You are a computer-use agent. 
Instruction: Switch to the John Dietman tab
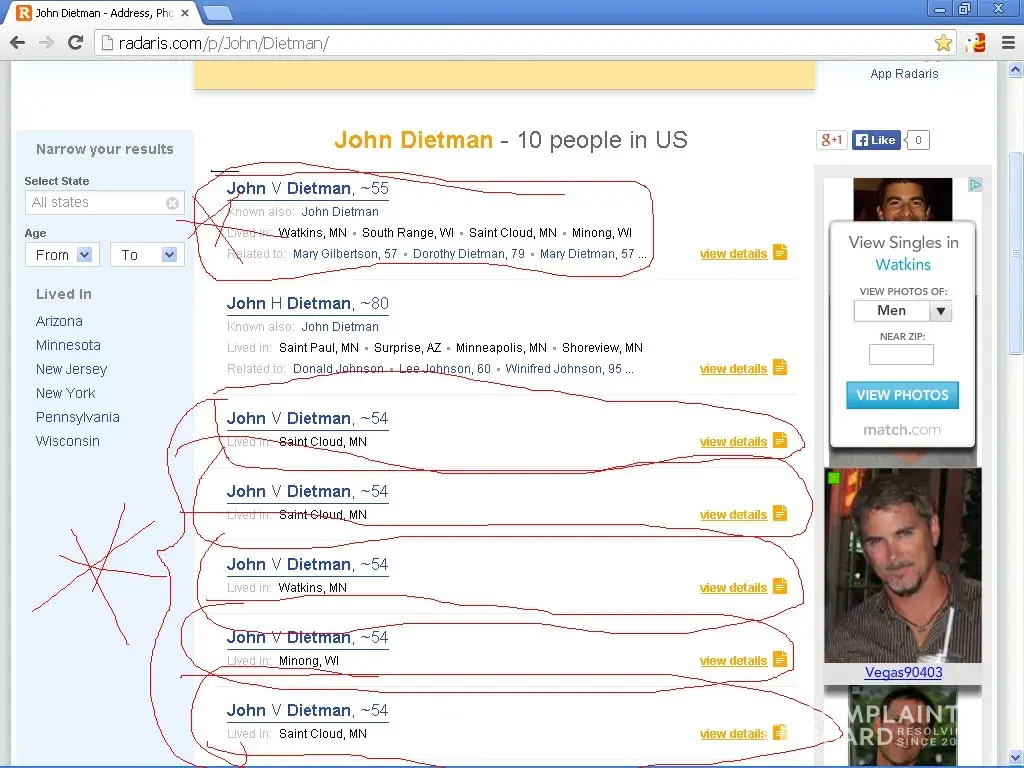tap(100, 13)
